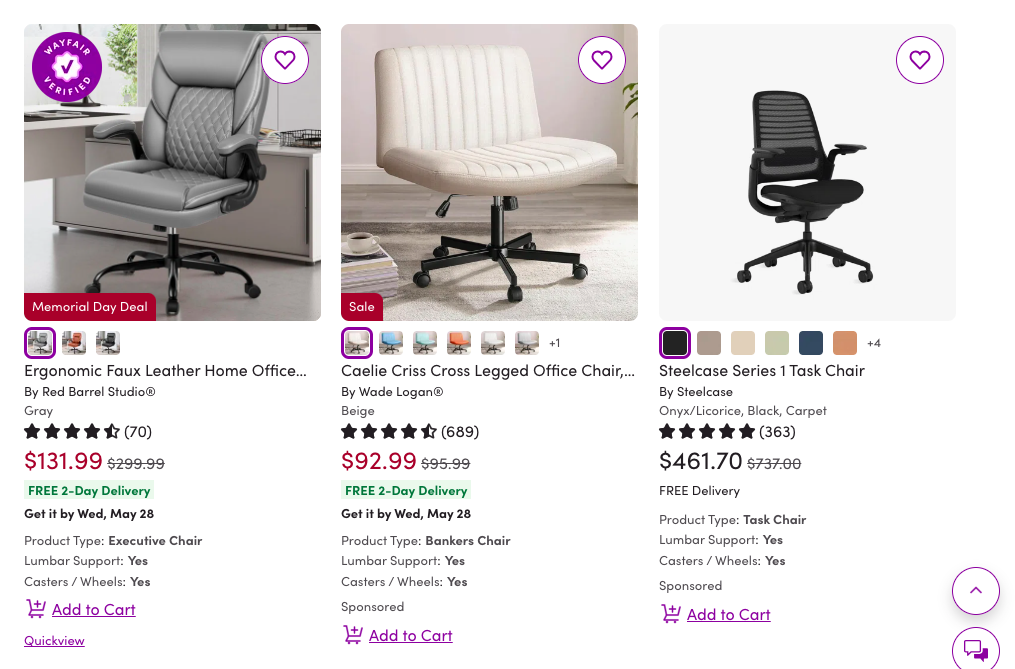Image resolution: width=1015 pixels, height=669 pixels.
Task: Save the Ergonomic Faux Leather chair to favorites
Action: [285, 60]
